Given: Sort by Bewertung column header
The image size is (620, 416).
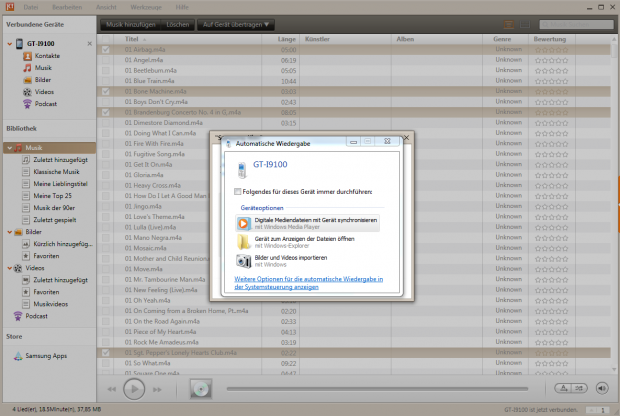Looking at the screenshot, I should coord(552,39).
